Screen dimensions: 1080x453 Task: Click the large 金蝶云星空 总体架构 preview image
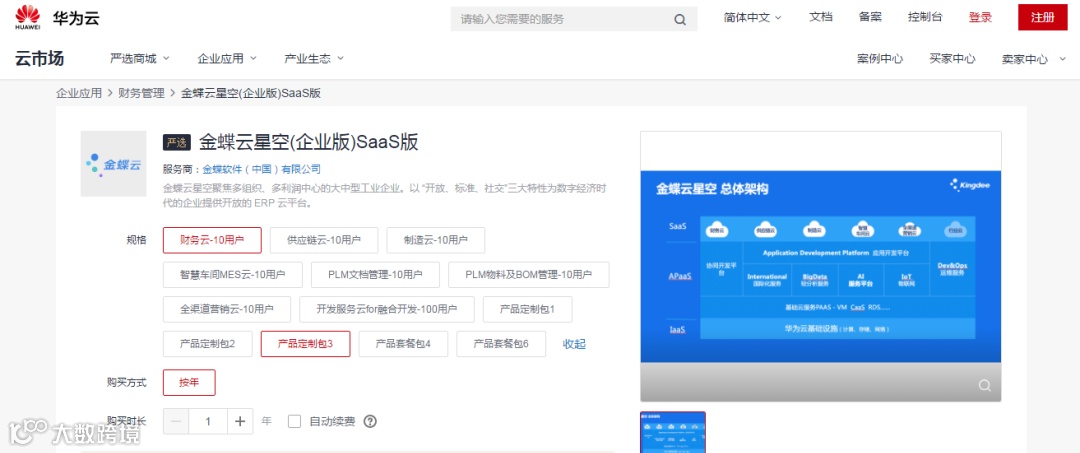click(x=820, y=266)
